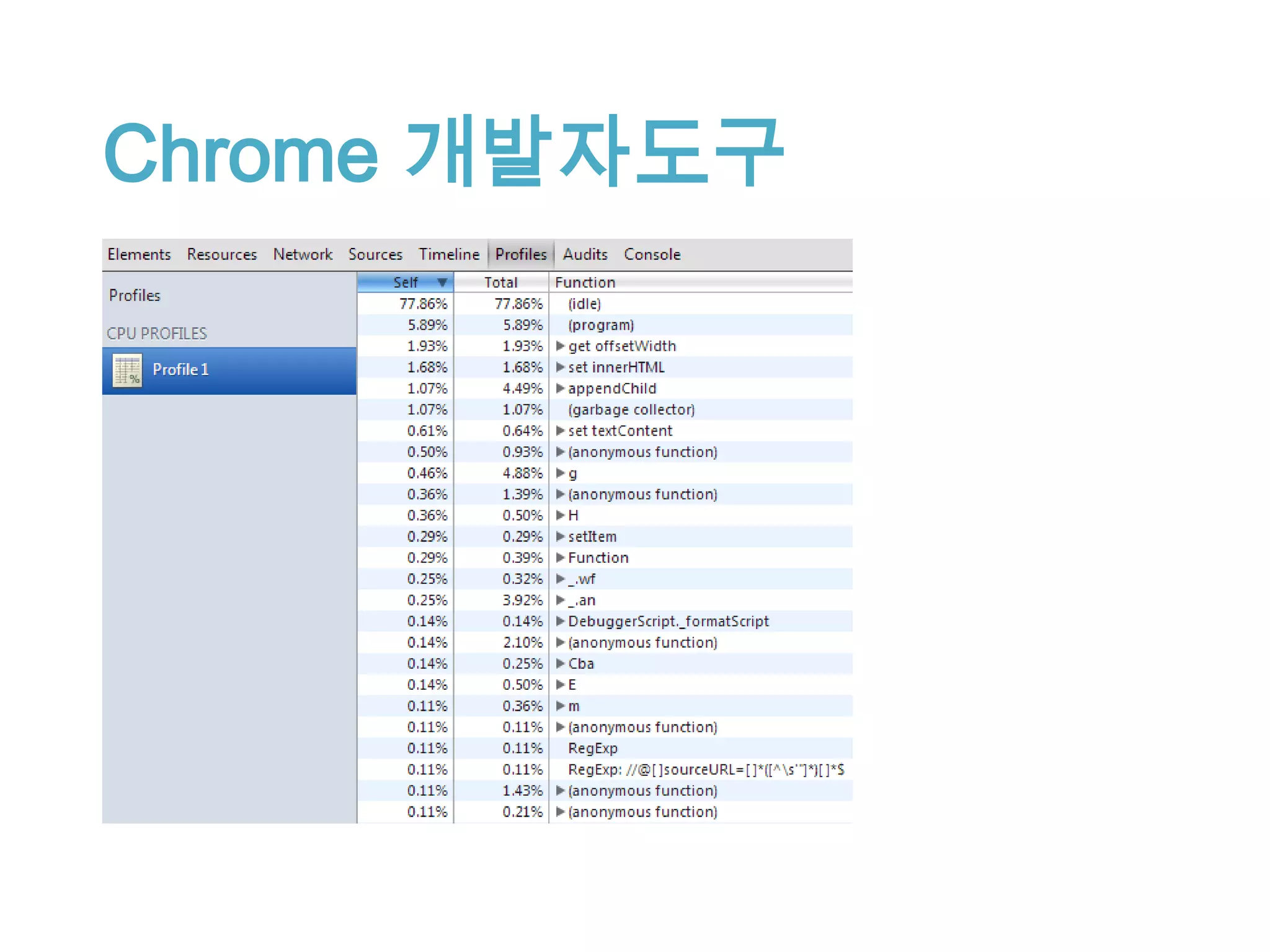Click the 2.10% Total value
The height and width of the screenshot is (952, 1270).
[522, 643]
